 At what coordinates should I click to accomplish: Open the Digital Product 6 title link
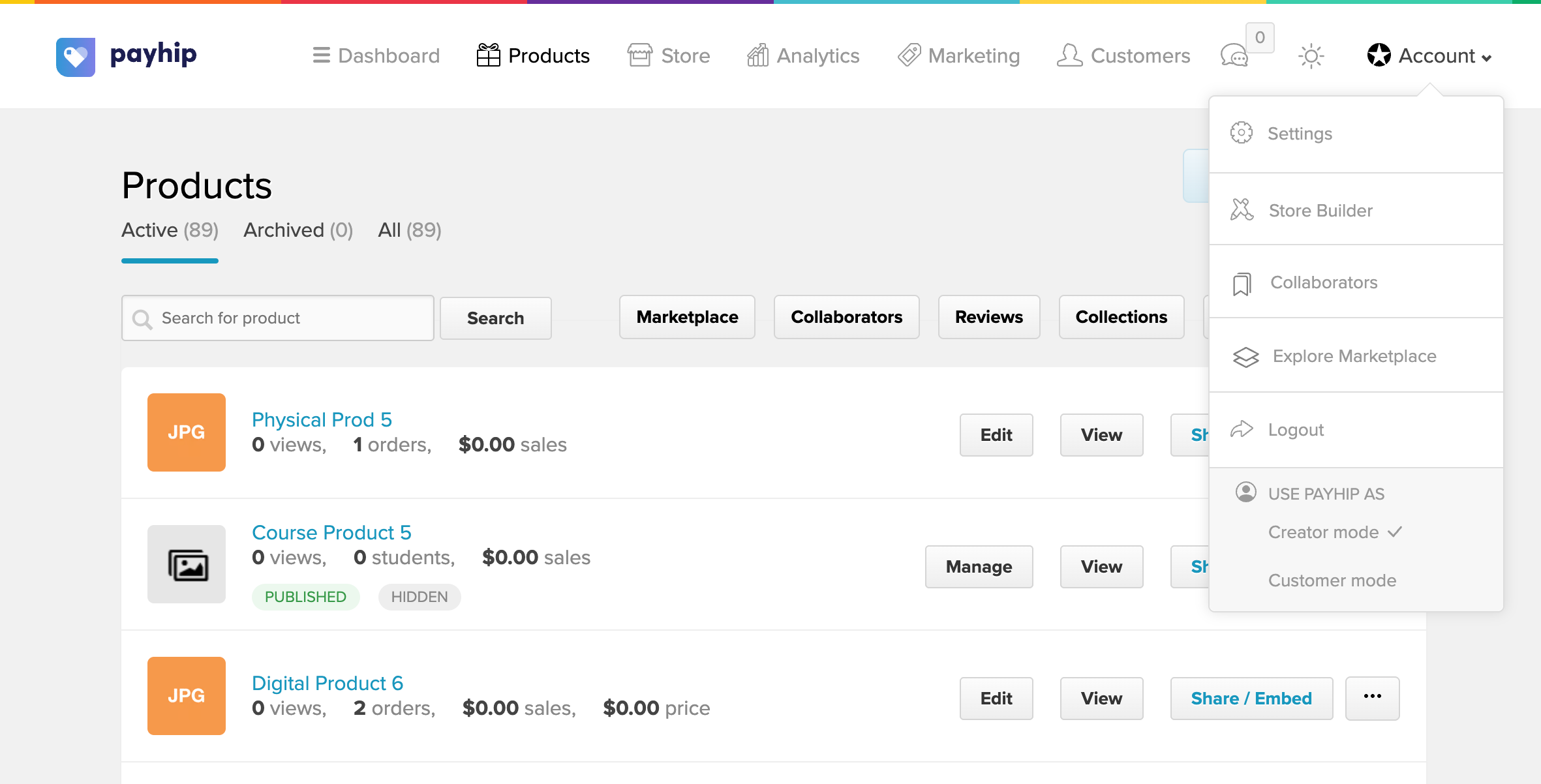click(328, 683)
